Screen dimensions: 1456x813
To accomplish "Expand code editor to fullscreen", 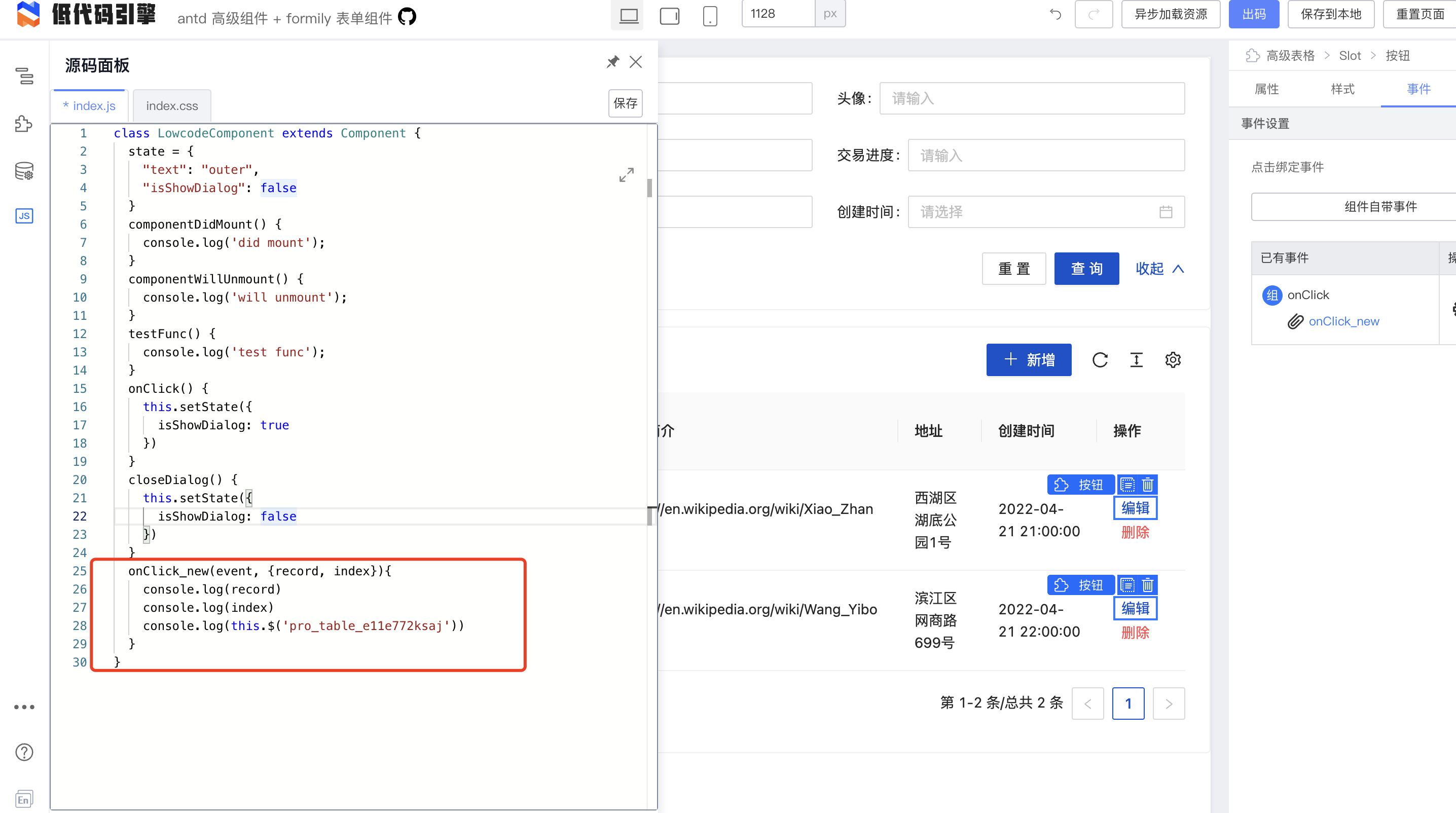I will tap(626, 174).
